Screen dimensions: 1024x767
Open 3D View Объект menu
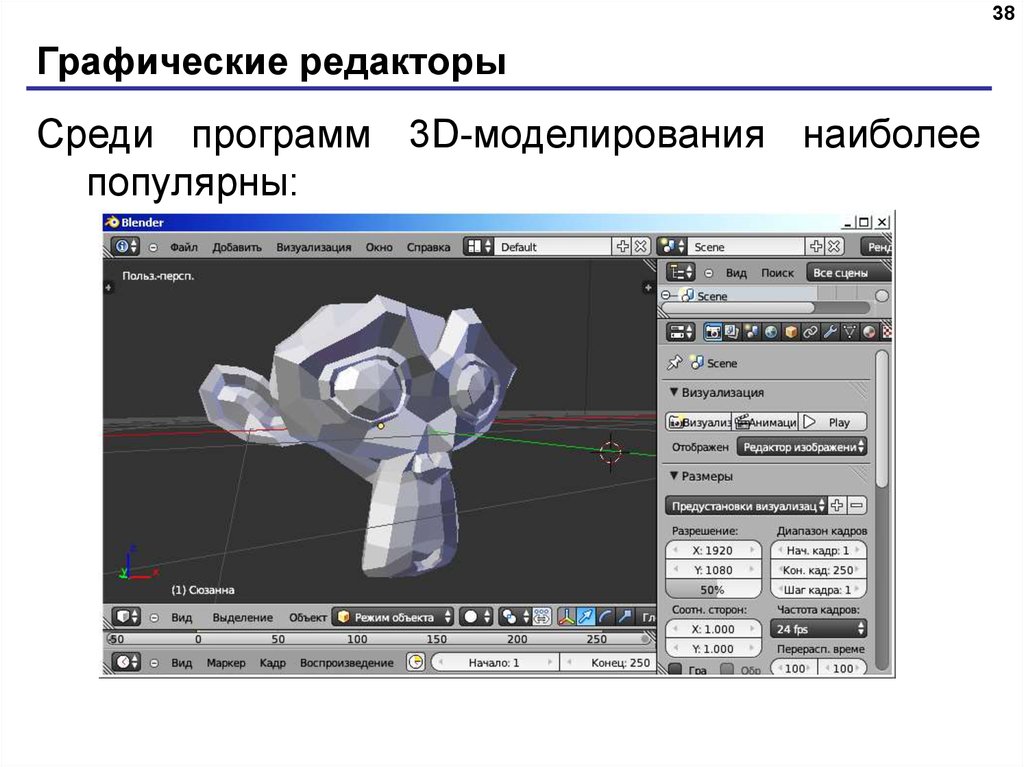[x=308, y=617]
